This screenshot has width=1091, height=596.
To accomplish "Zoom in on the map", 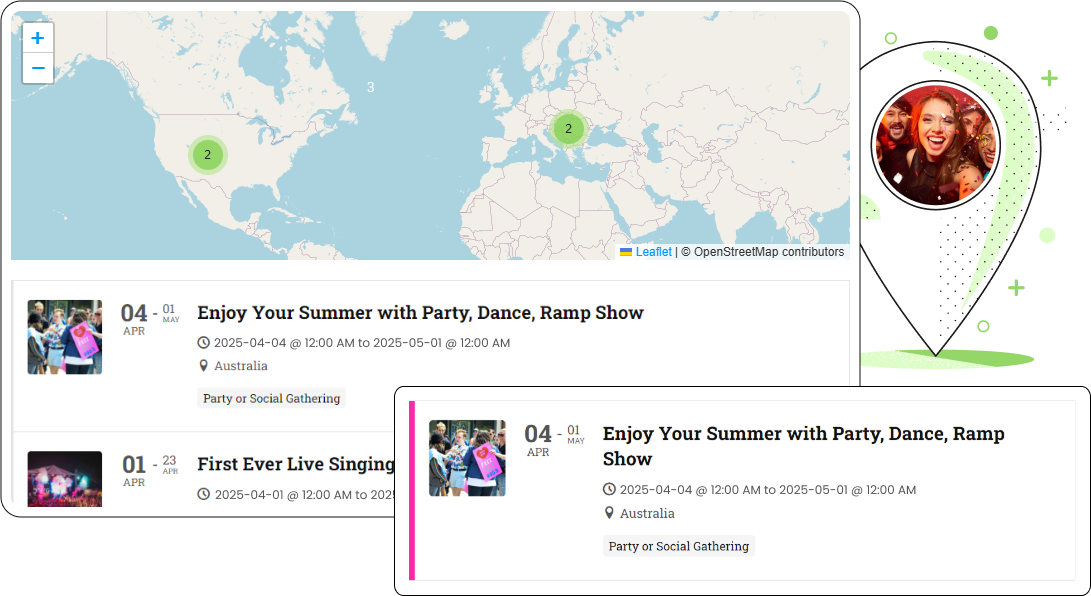I will [38, 38].
